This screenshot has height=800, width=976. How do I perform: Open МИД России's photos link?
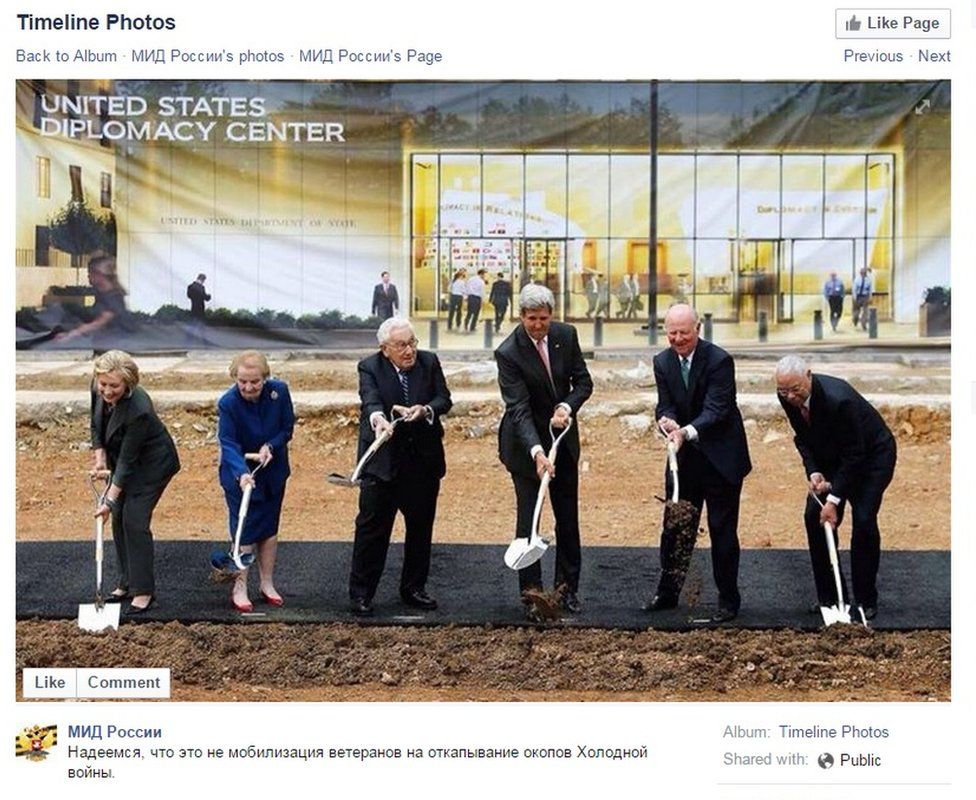[208, 56]
